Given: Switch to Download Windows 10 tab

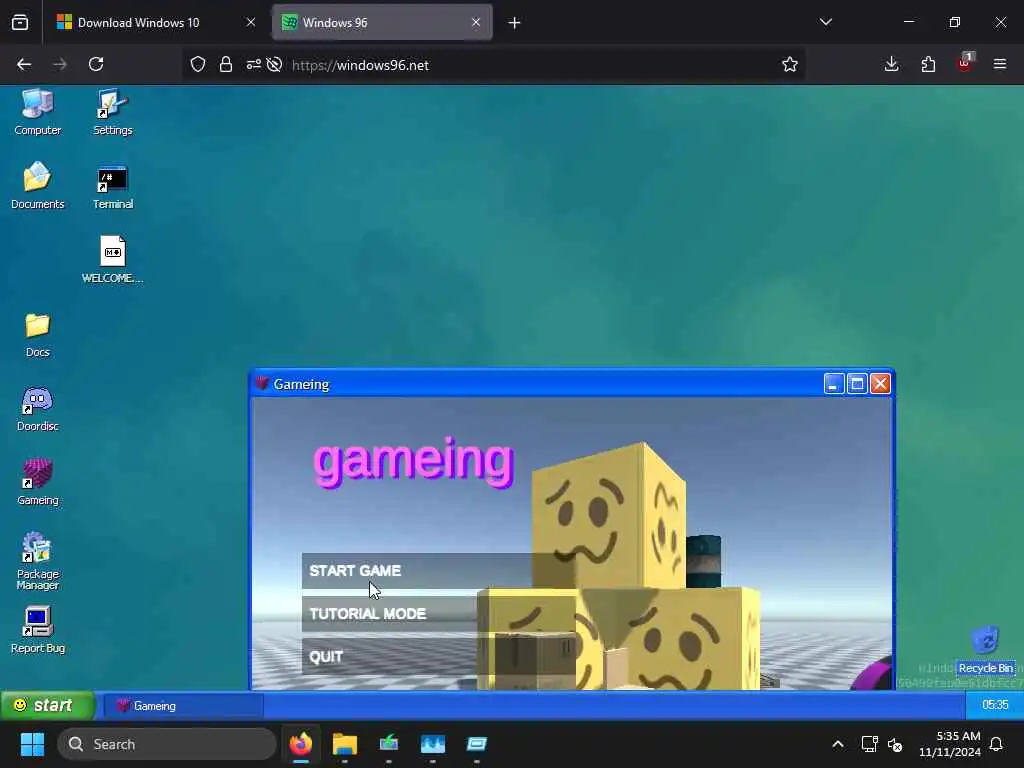Looking at the screenshot, I should coord(155,23).
